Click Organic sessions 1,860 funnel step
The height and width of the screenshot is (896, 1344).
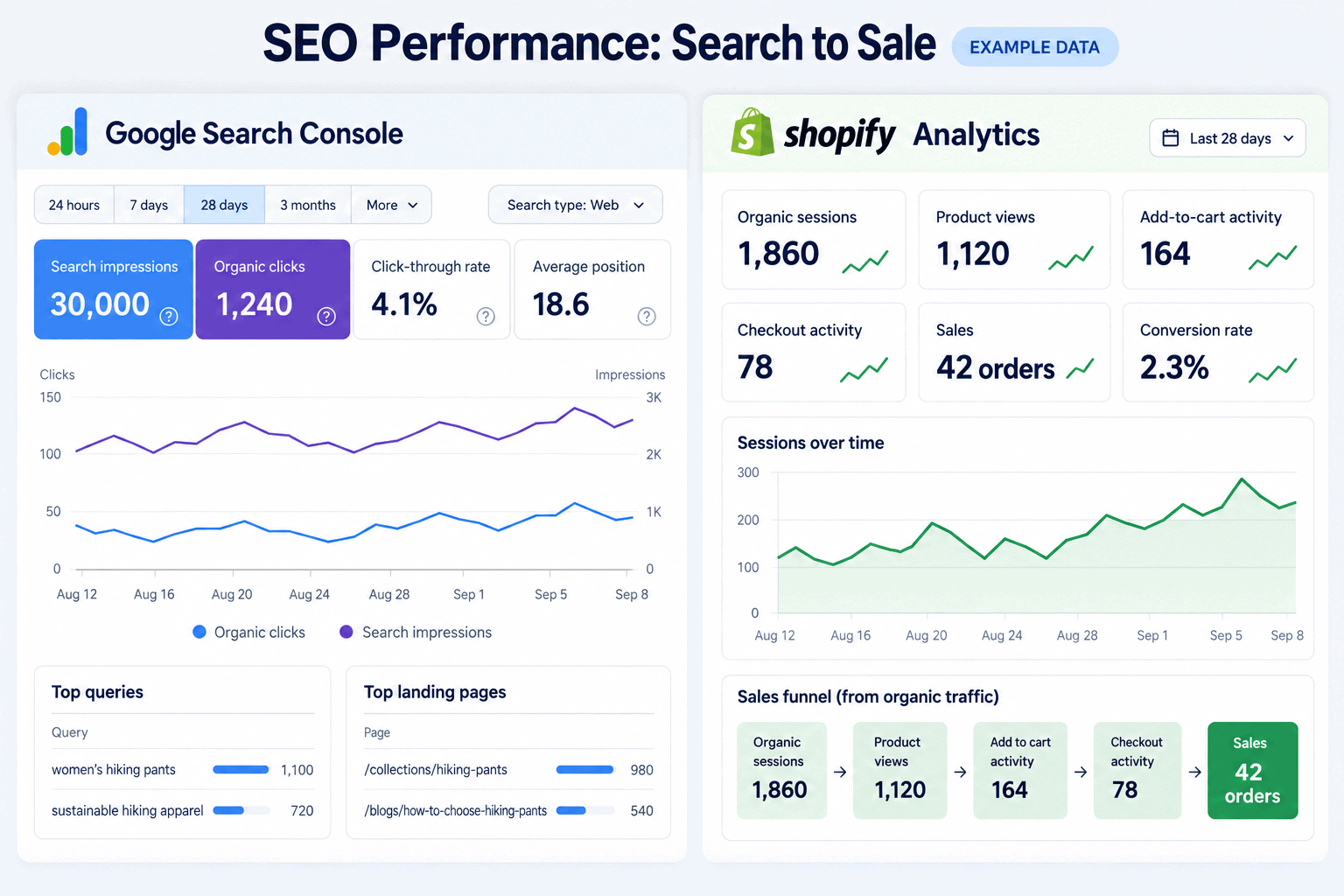[x=781, y=770]
